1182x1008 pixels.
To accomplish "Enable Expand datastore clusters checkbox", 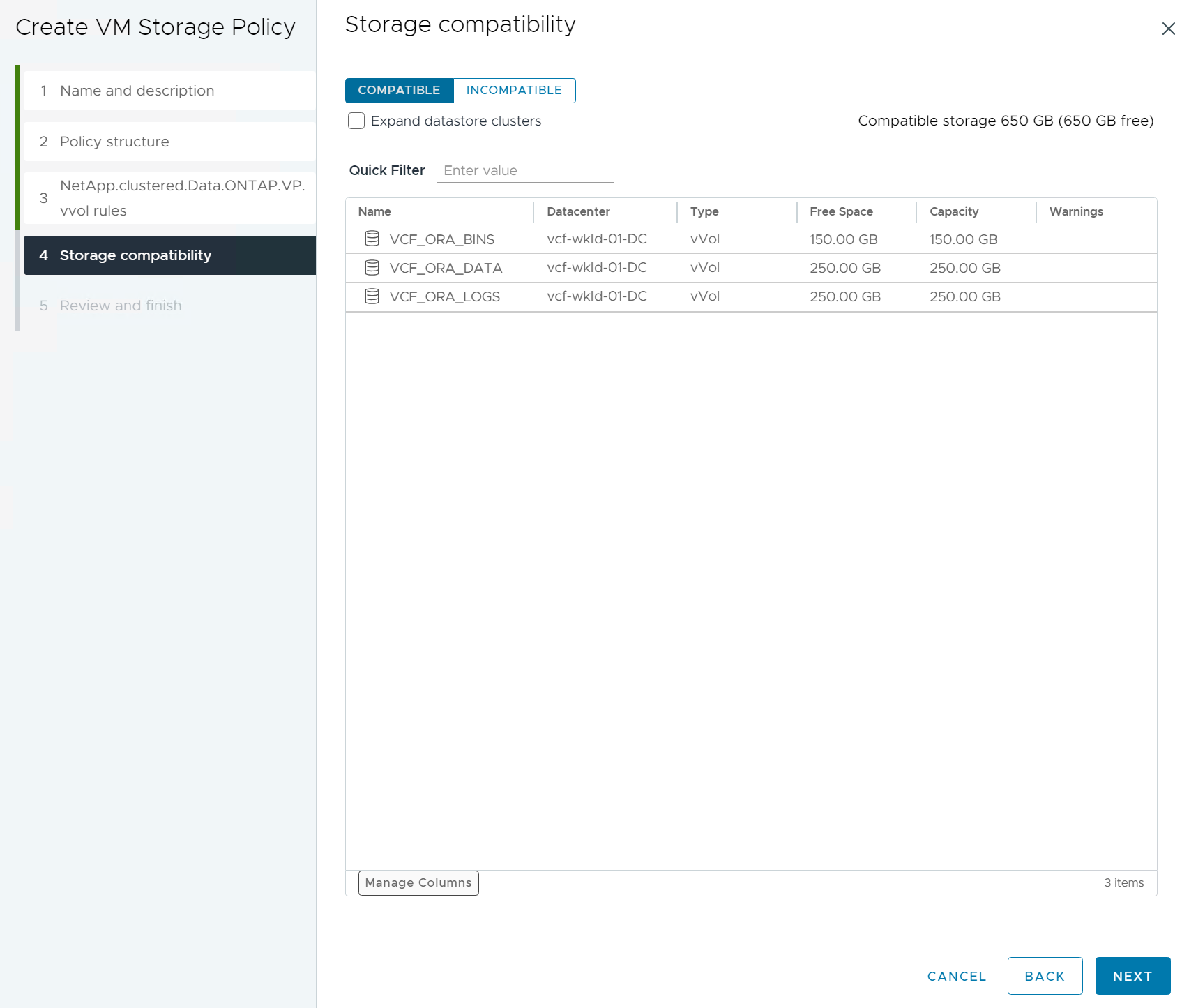I will [356, 121].
